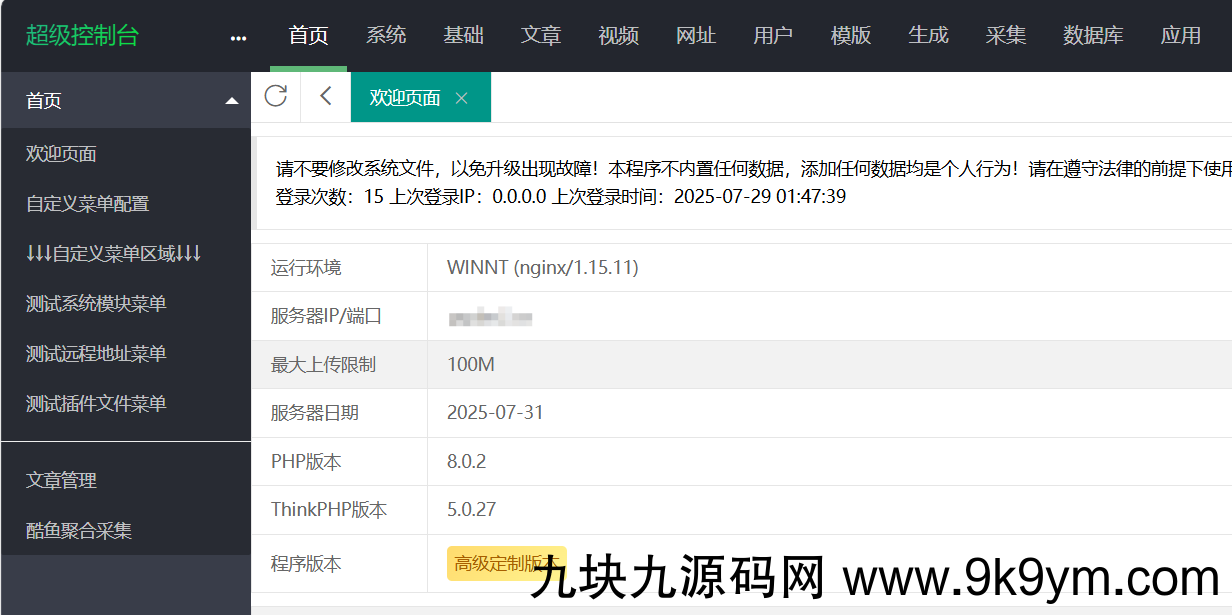
Task: Switch to 用户 in top navigation
Action: (773, 35)
